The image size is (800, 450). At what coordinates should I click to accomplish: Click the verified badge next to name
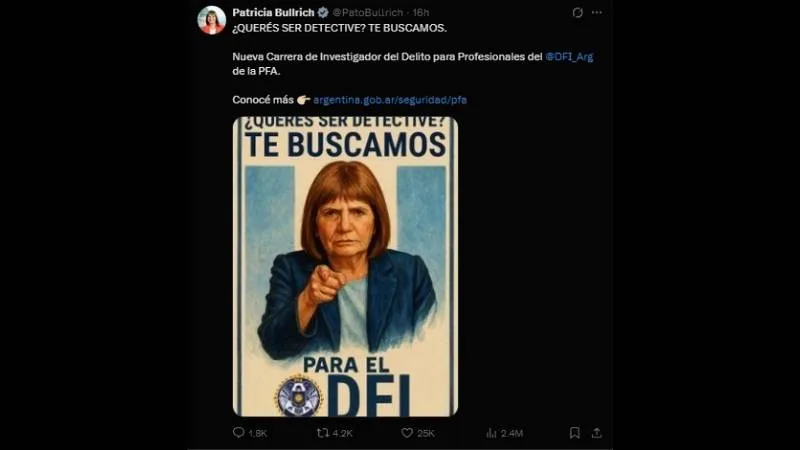(323, 12)
